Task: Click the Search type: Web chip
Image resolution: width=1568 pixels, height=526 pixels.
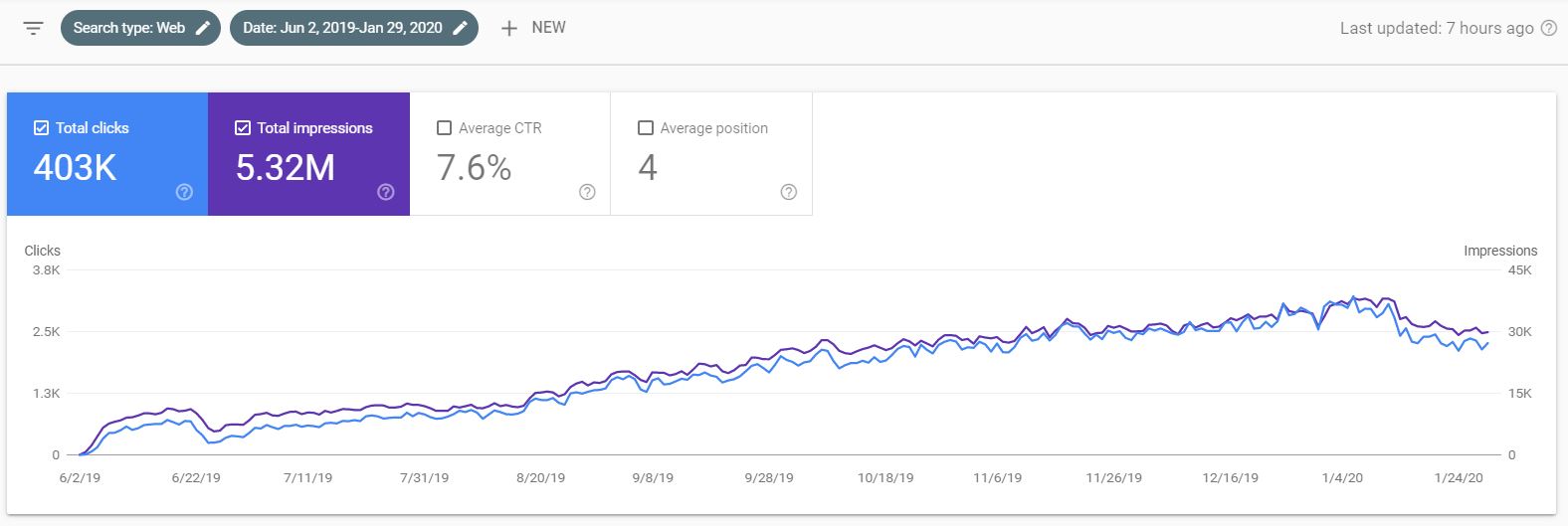Action: click(140, 28)
